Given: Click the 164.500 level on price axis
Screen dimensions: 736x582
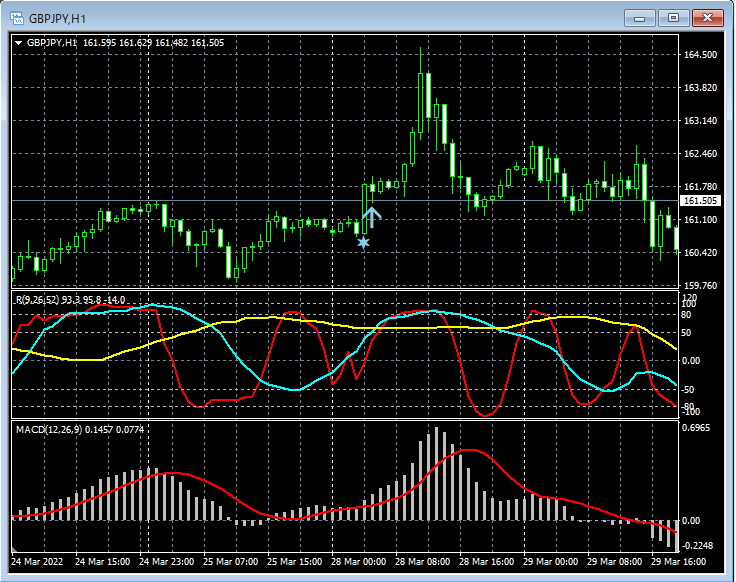Looking at the screenshot, I should (x=698, y=55).
